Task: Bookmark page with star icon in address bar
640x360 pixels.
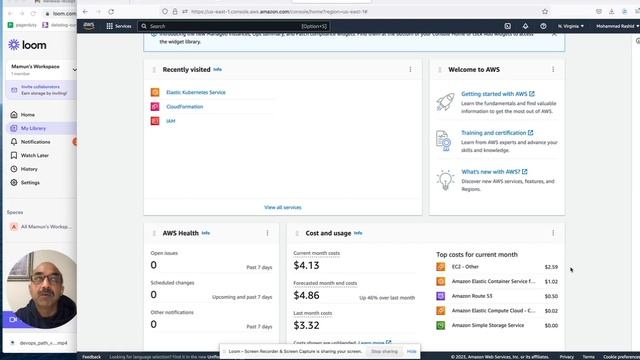Action: (x=544, y=12)
